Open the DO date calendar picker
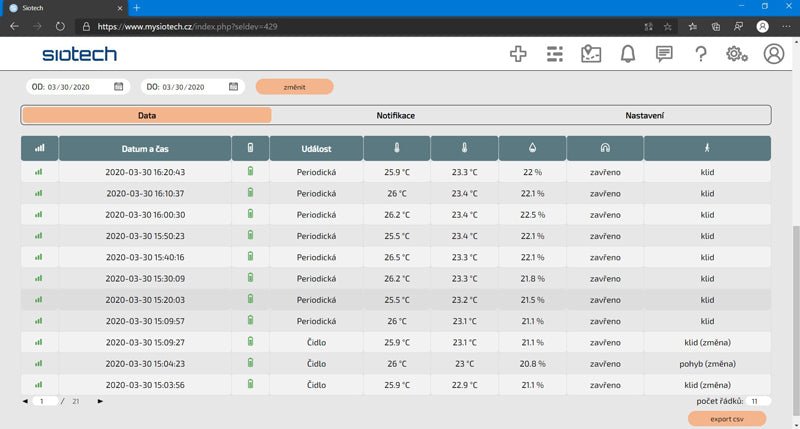The width and height of the screenshot is (800, 429). [x=233, y=87]
